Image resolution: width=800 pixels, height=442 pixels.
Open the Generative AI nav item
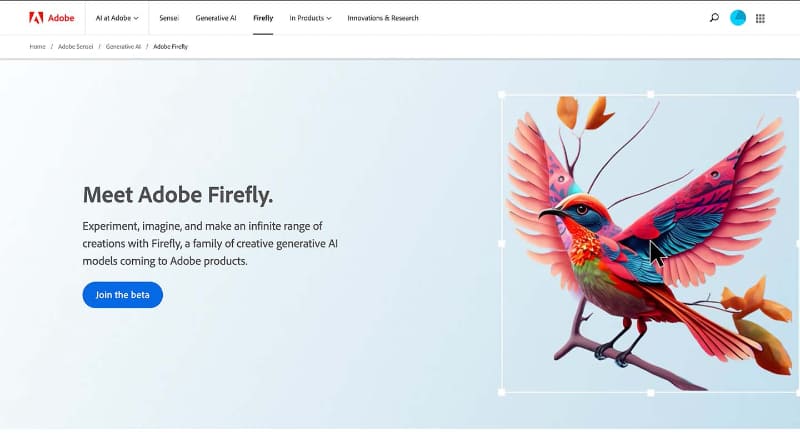tap(216, 18)
